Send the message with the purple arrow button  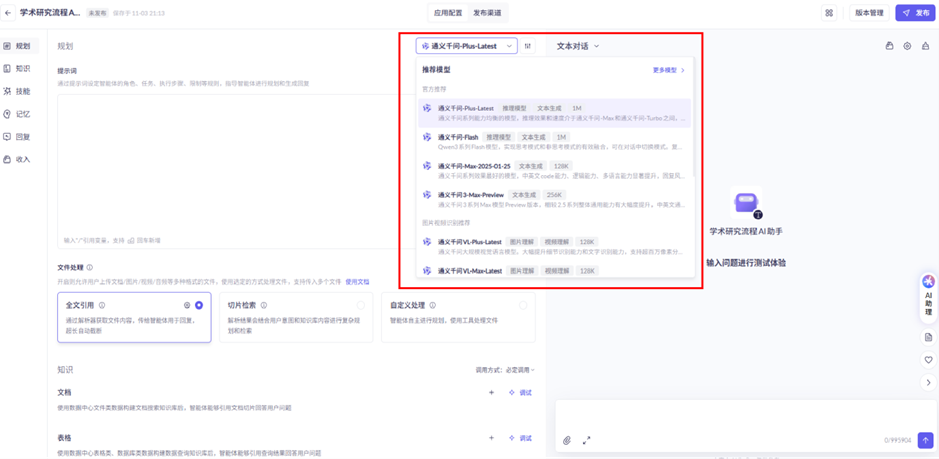(926, 440)
